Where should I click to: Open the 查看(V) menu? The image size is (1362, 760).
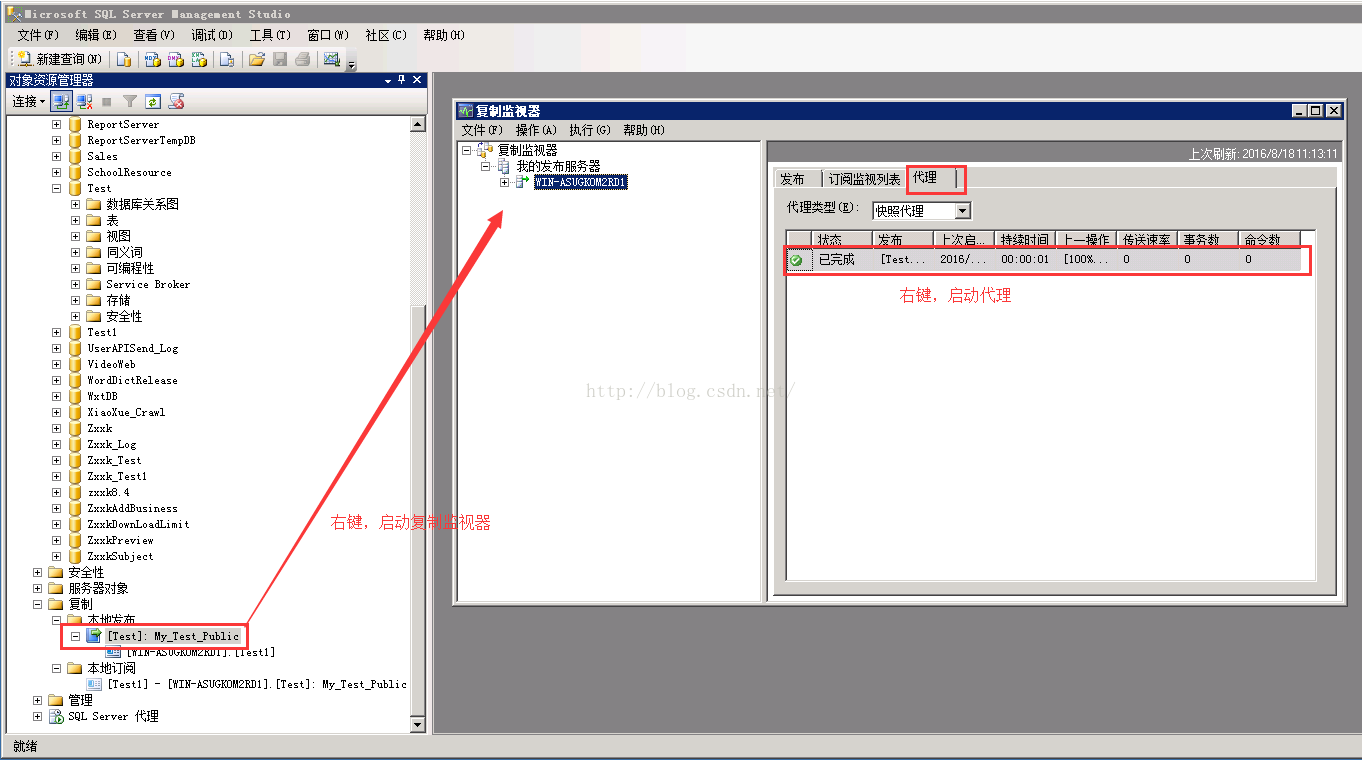tap(154, 35)
